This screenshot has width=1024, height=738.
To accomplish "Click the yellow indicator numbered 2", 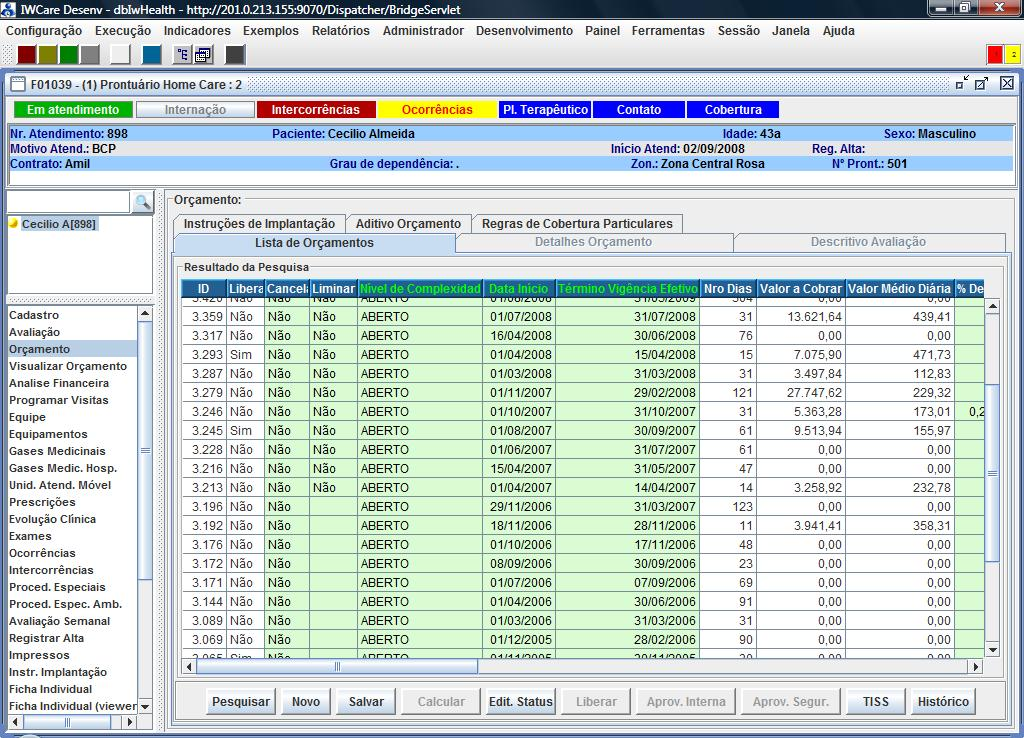I will (x=1012, y=55).
